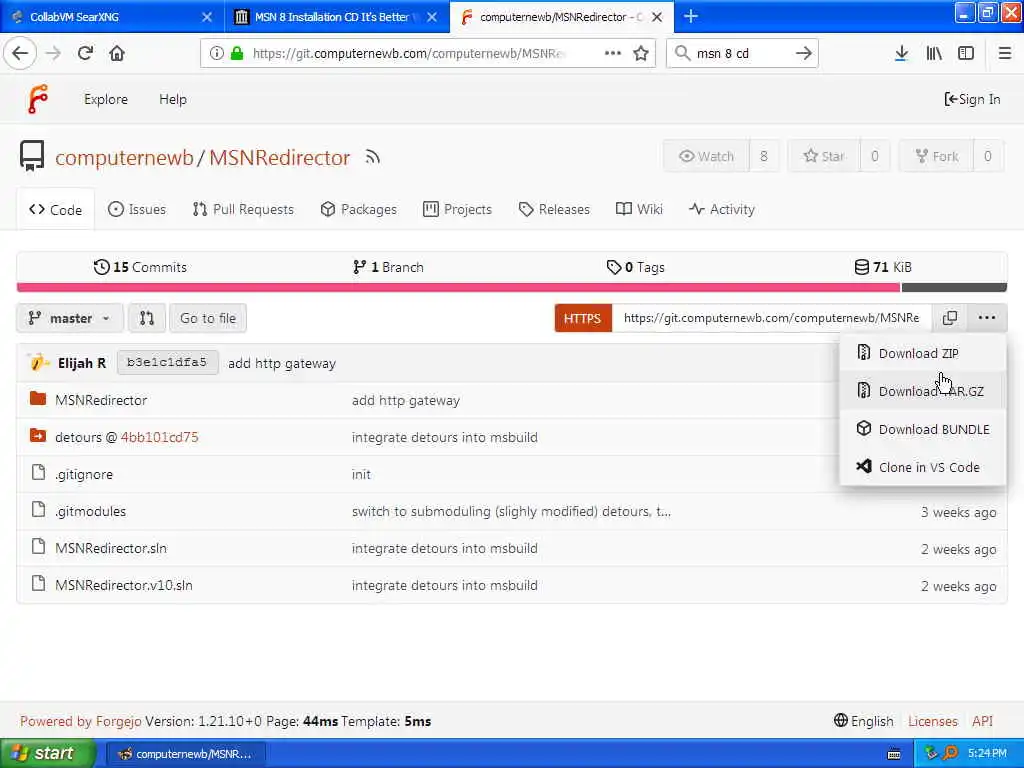Click the Go to file button
Viewport: 1024px width, 768px height.
pyautogui.click(x=208, y=318)
